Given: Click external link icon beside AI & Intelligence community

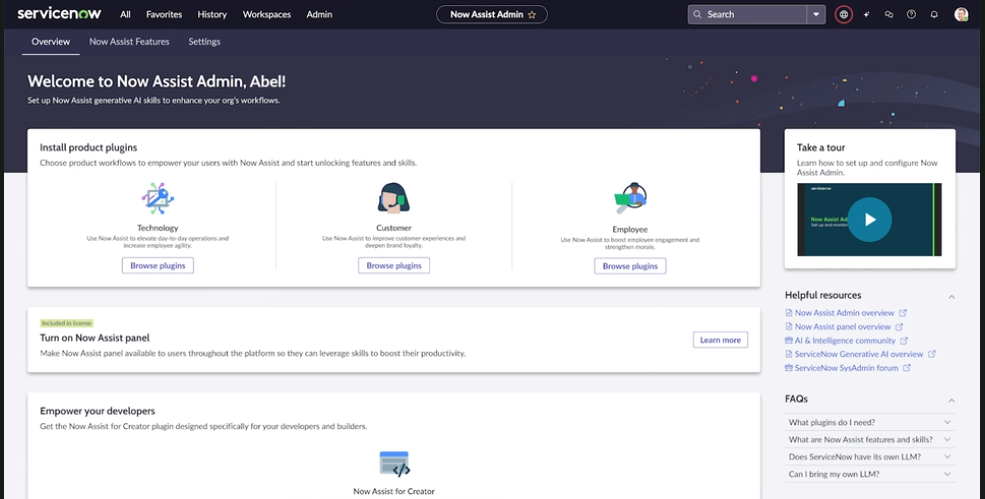Looking at the screenshot, I should 904,341.
